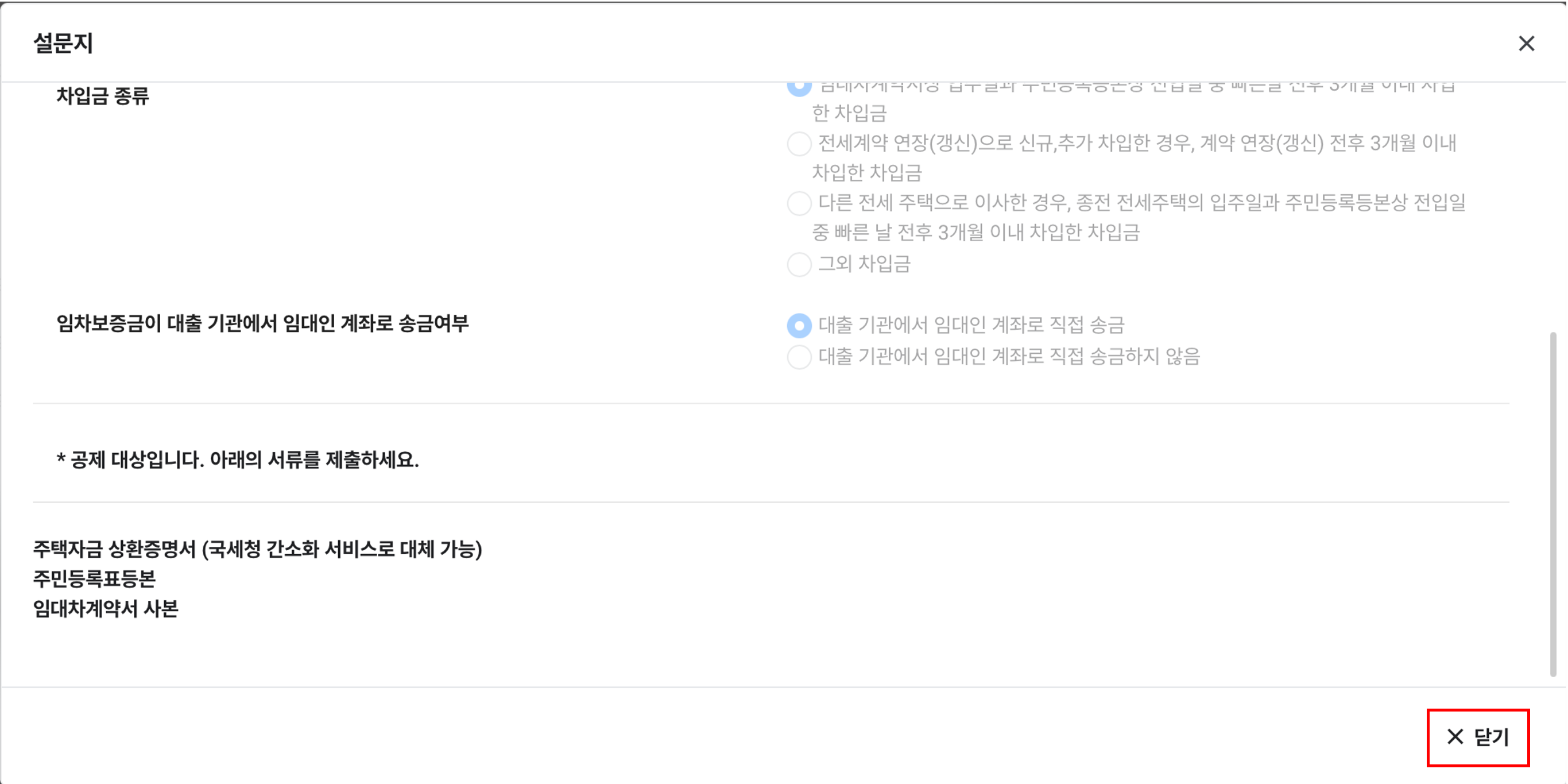This screenshot has height=784, width=1568.
Task: Click the '차입한 차입금' second-line text of the 연장 option
Action: [867, 172]
